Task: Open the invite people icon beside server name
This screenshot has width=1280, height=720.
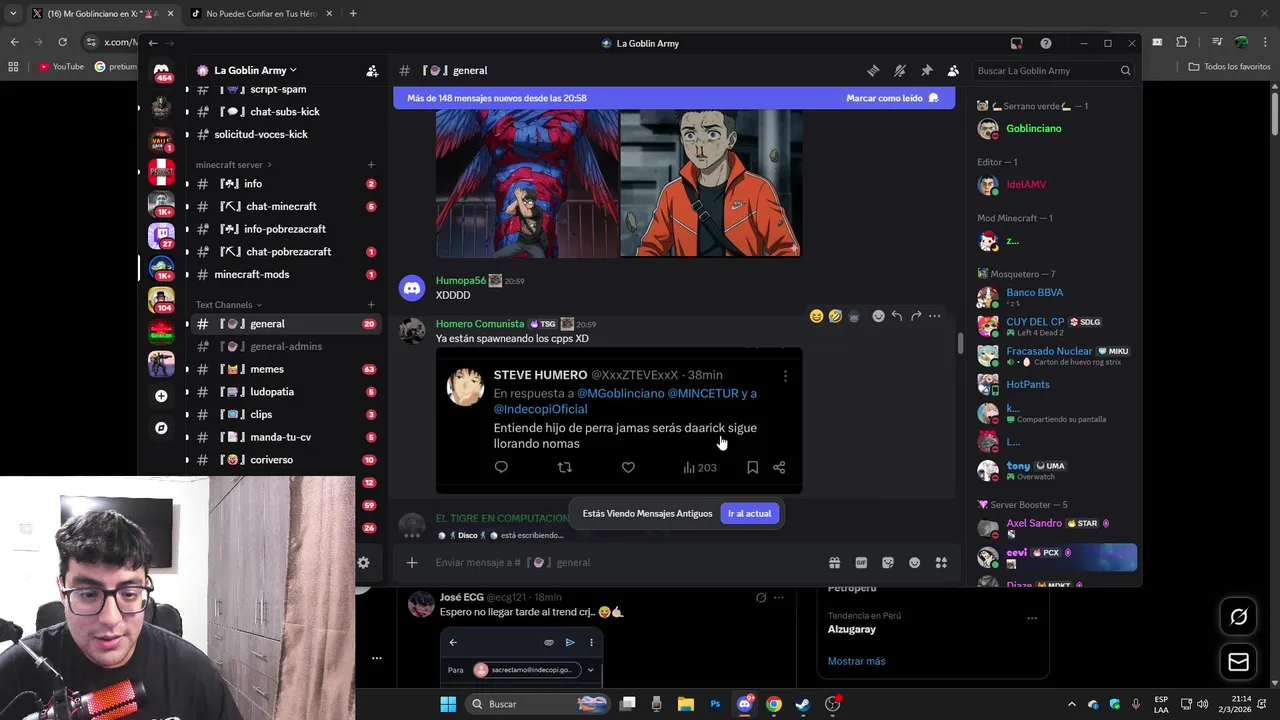Action: (x=372, y=71)
